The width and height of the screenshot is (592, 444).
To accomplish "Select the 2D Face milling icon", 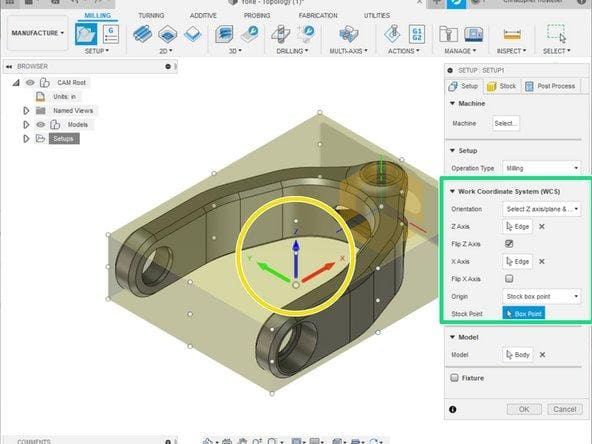I will (193, 34).
